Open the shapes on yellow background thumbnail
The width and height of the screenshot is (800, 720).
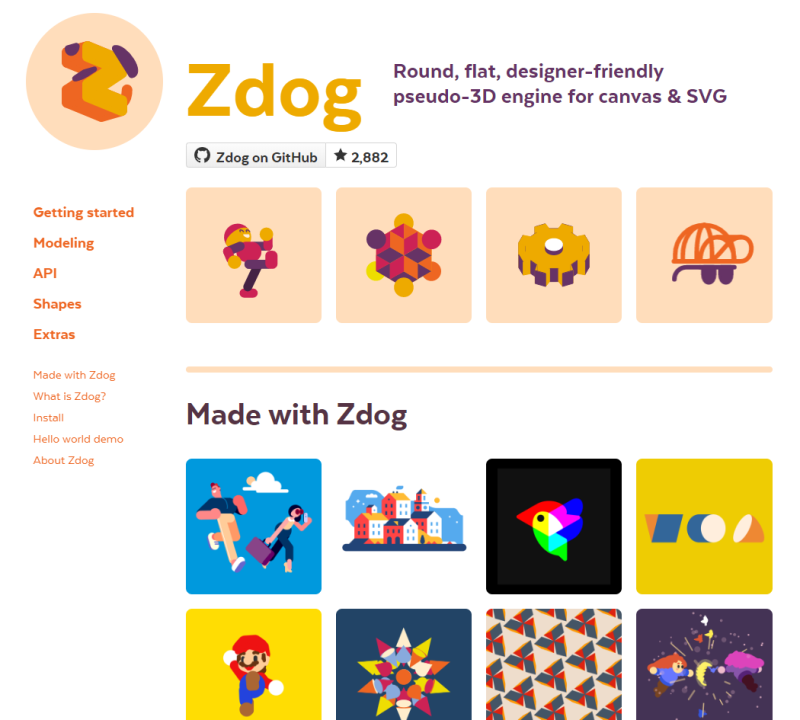[x=704, y=526]
